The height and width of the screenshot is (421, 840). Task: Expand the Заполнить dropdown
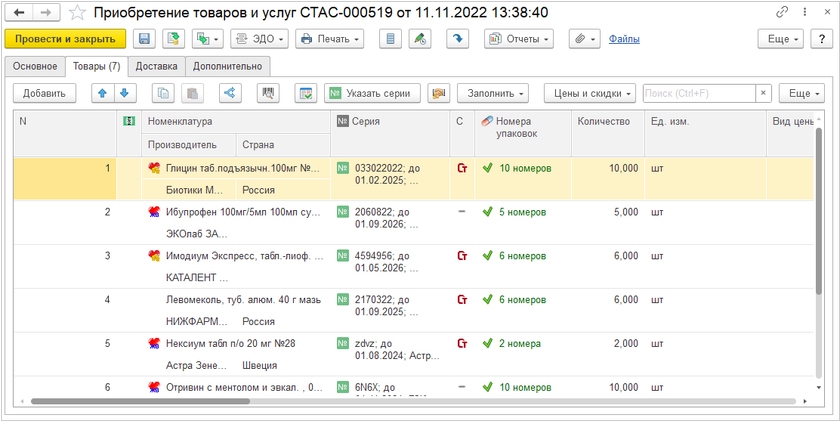coord(493,93)
